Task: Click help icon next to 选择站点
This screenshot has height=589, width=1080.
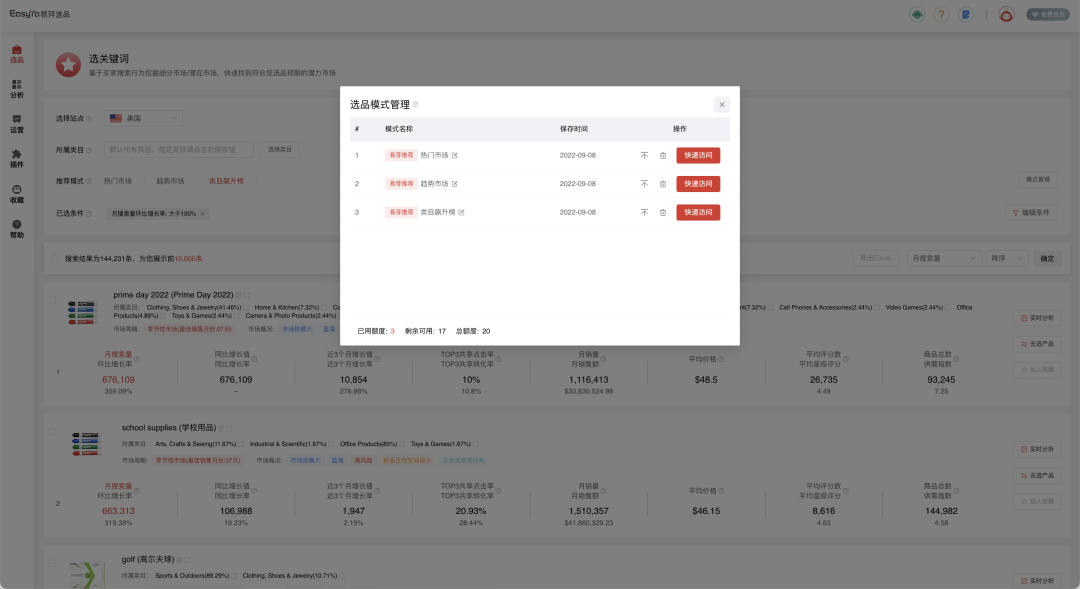Action: (89, 119)
